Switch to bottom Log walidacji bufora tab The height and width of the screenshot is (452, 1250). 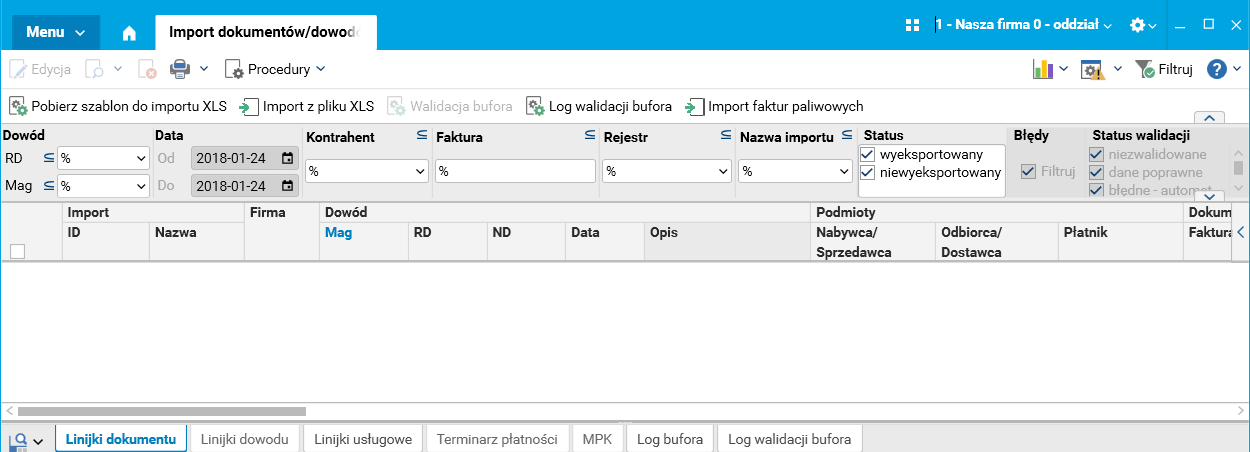point(790,439)
